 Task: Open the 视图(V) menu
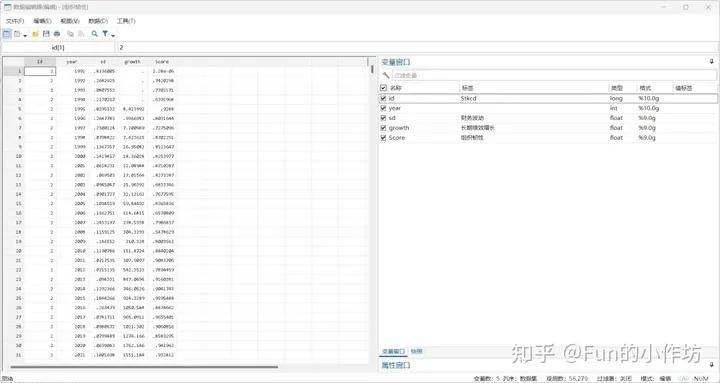click(x=70, y=21)
